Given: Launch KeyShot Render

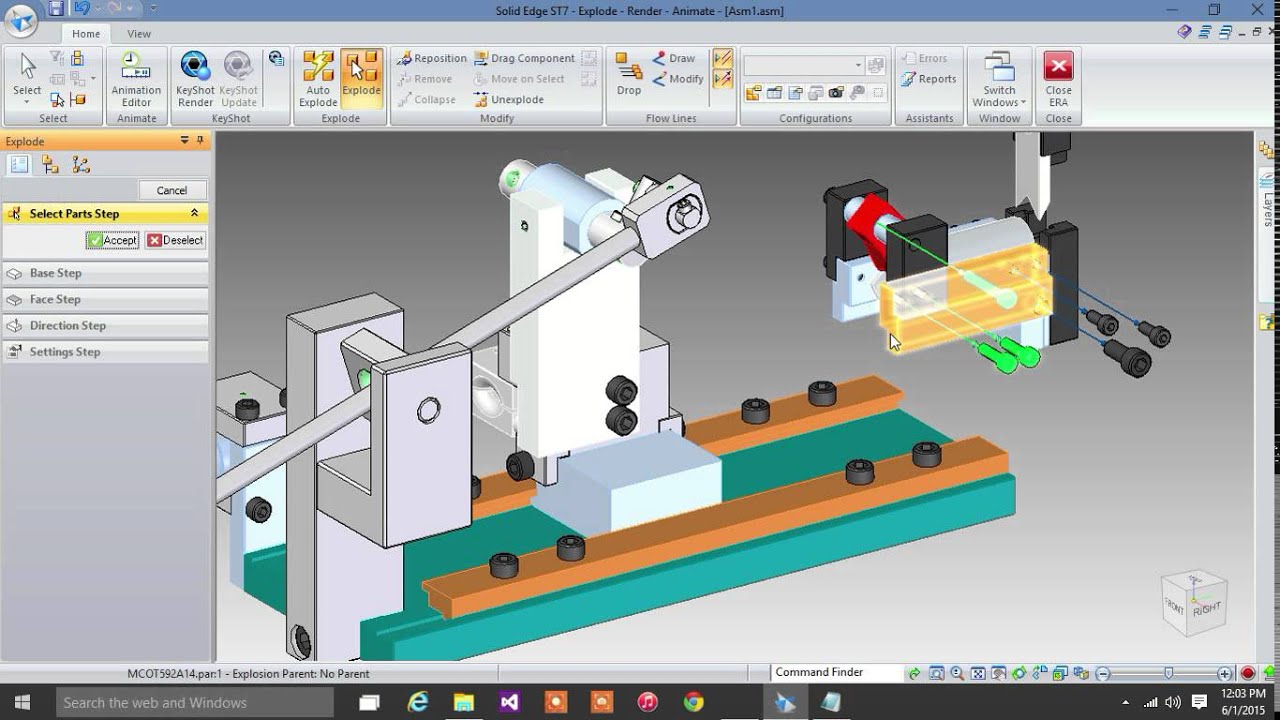Looking at the screenshot, I should (195, 80).
